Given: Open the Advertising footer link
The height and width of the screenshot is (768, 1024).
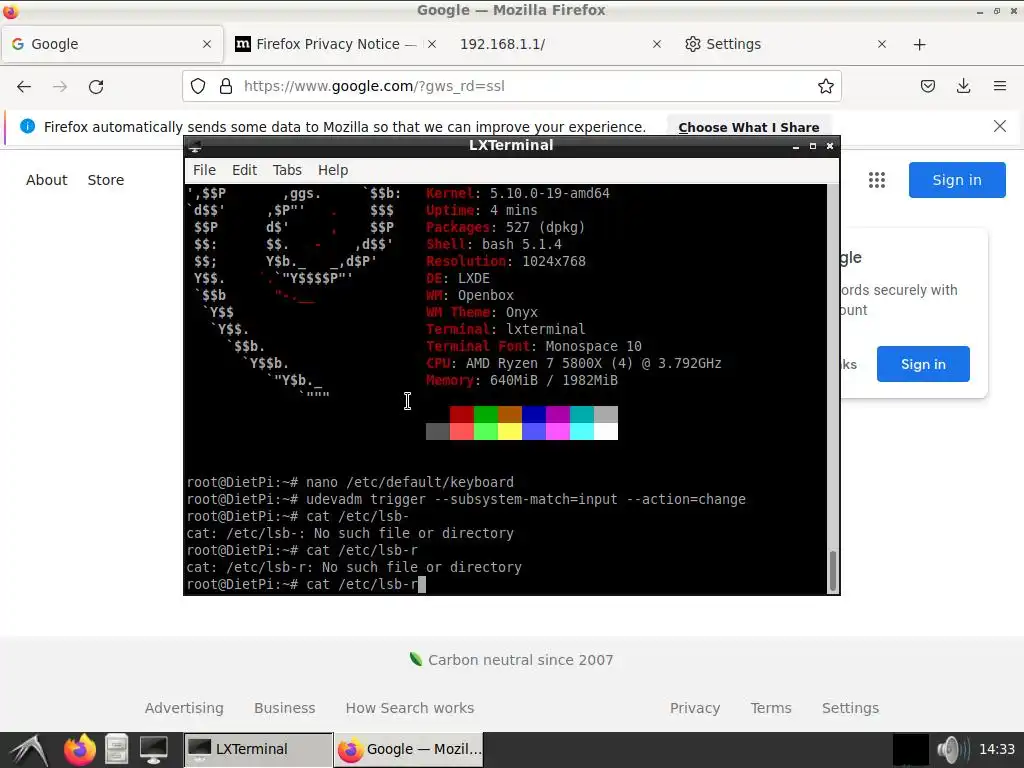Looking at the screenshot, I should [184, 708].
